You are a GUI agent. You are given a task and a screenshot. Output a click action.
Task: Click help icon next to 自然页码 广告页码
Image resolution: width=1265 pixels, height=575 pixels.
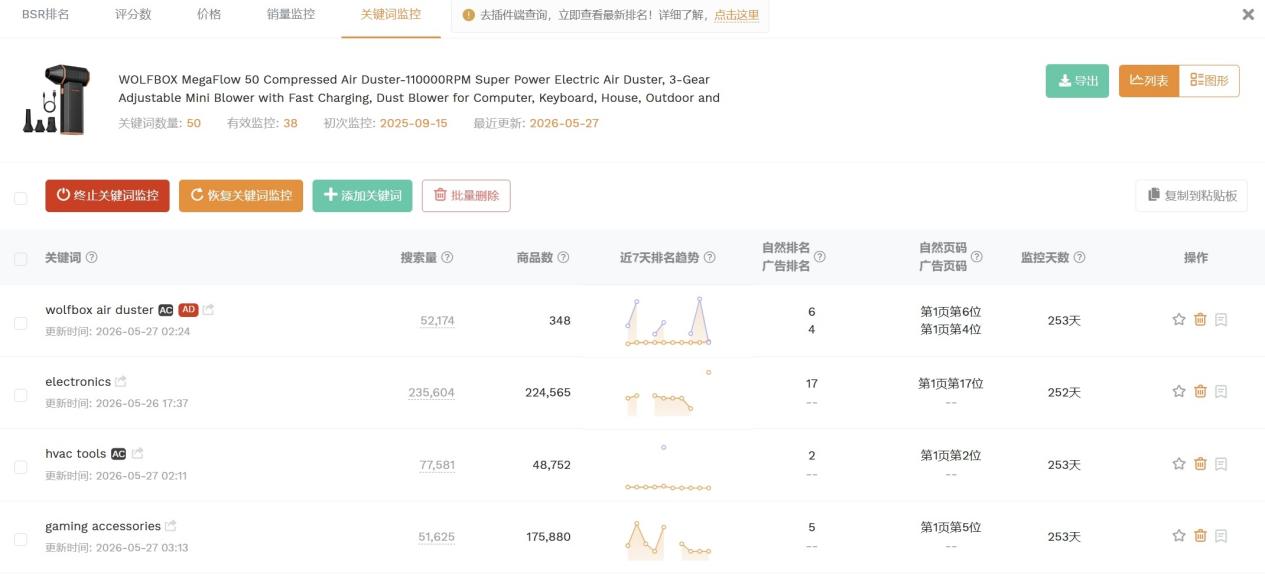pos(976,257)
